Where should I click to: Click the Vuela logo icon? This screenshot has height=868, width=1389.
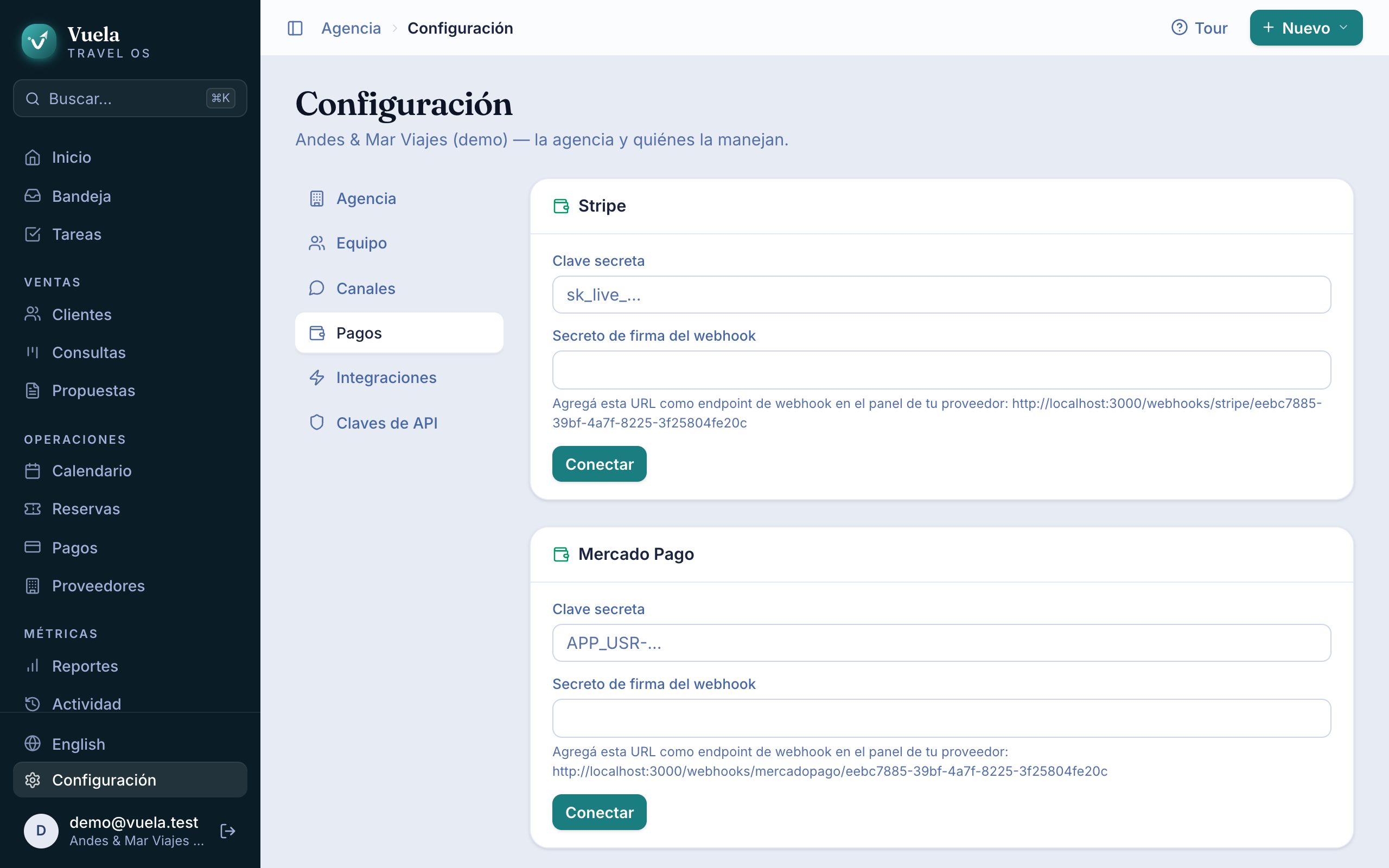pyautogui.click(x=39, y=41)
